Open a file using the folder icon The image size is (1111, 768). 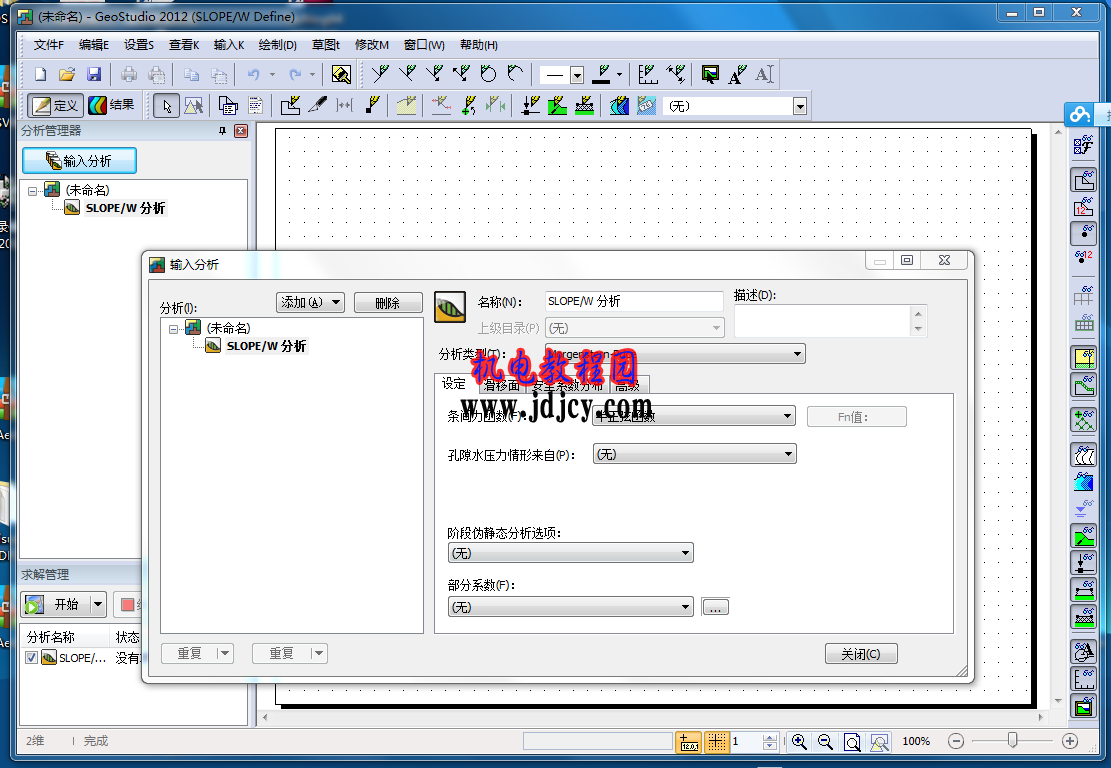pos(67,74)
